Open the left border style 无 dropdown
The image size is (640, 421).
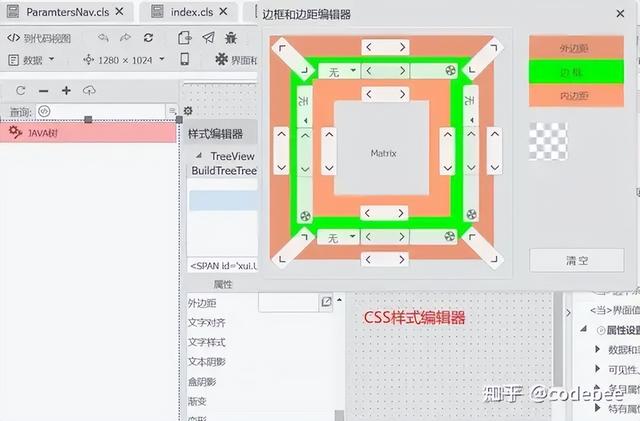[x=304, y=106]
